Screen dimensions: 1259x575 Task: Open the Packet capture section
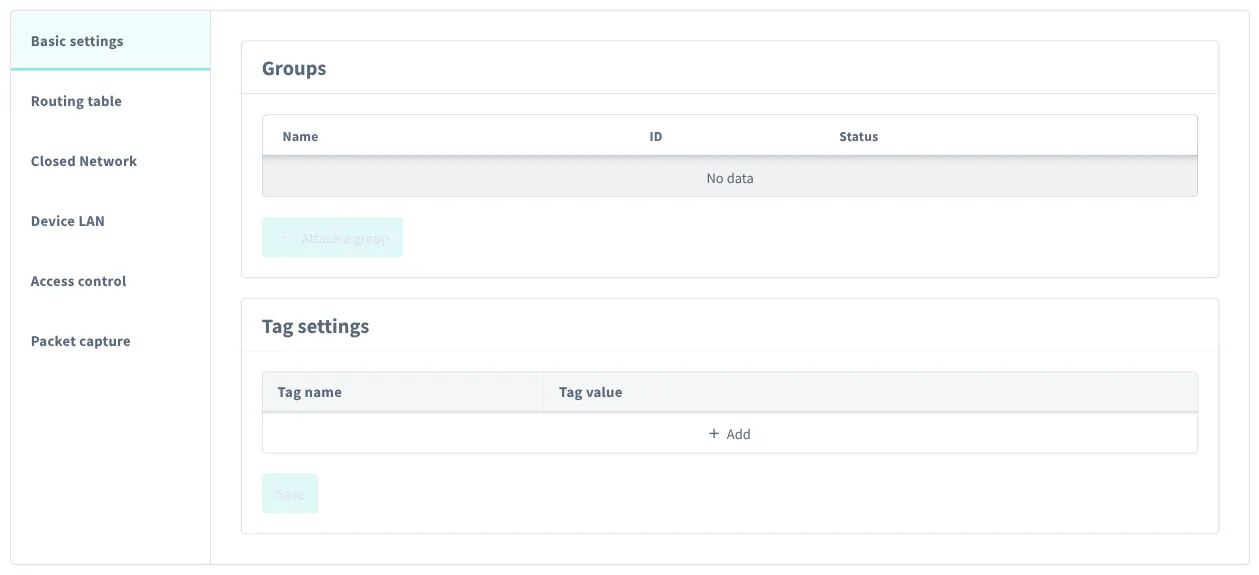click(x=110, y=341)
